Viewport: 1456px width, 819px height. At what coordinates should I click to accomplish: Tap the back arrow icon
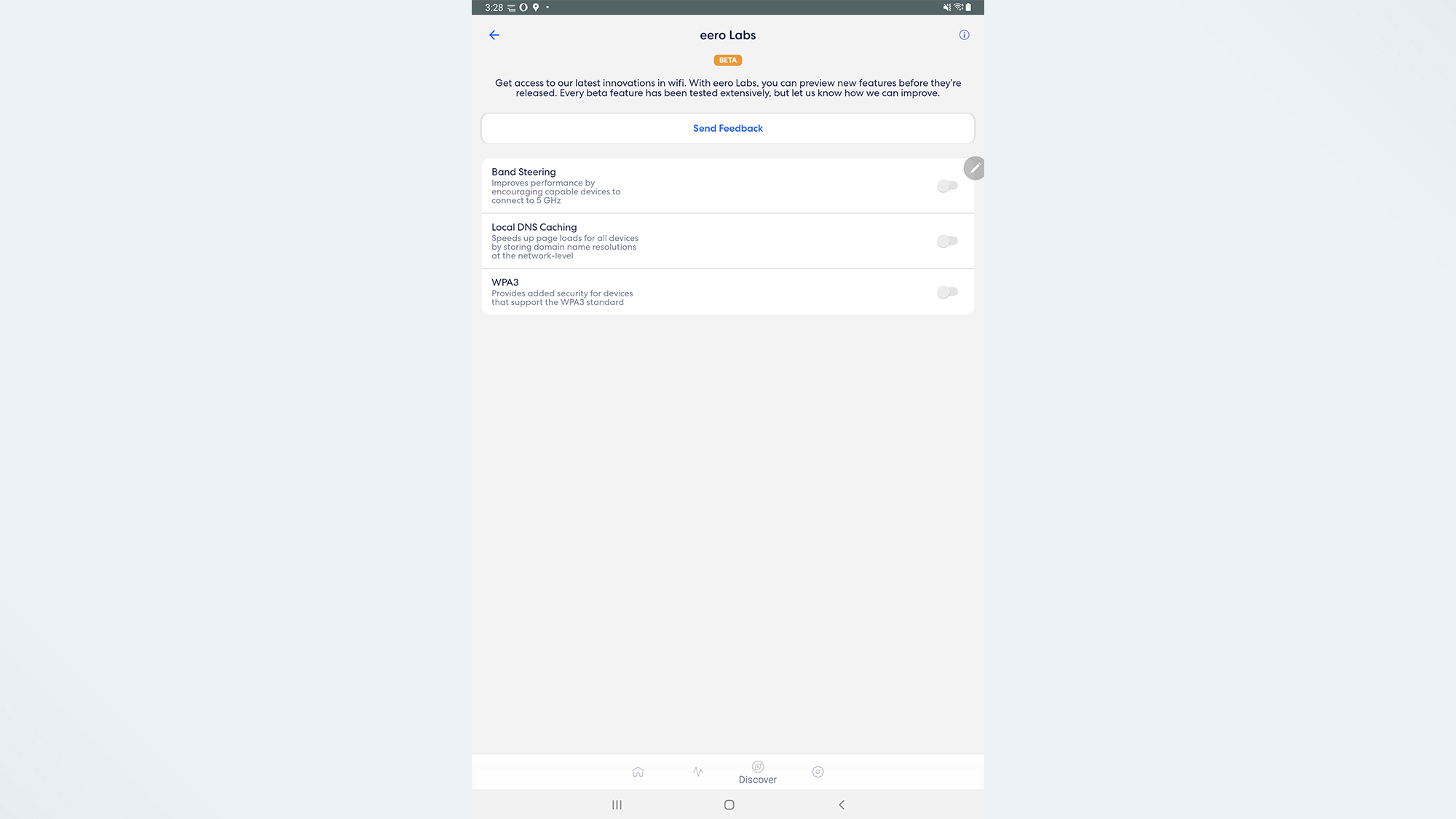coord(493,35)
